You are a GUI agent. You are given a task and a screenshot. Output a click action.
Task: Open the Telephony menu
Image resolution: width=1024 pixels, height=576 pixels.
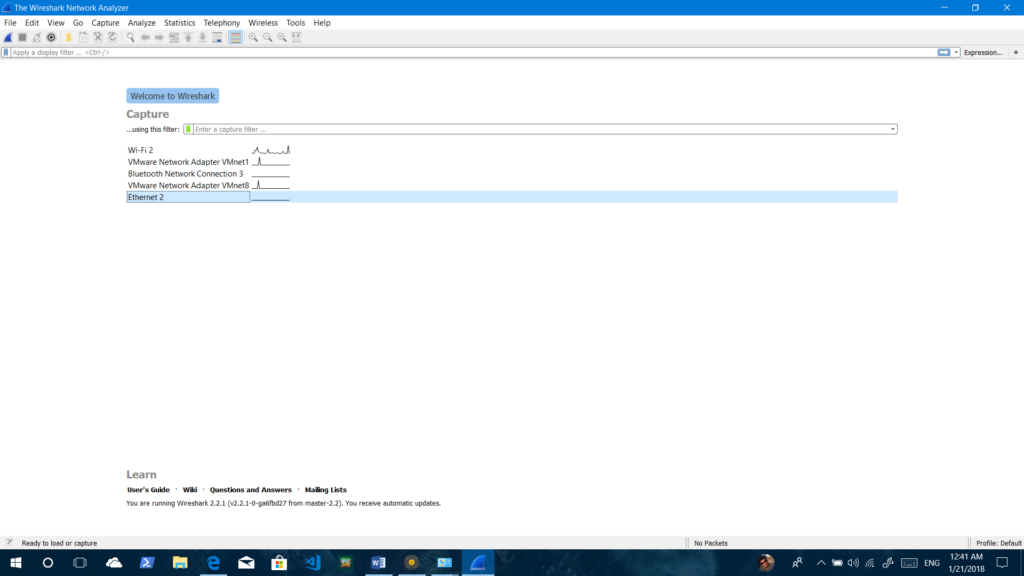[221, 22]
